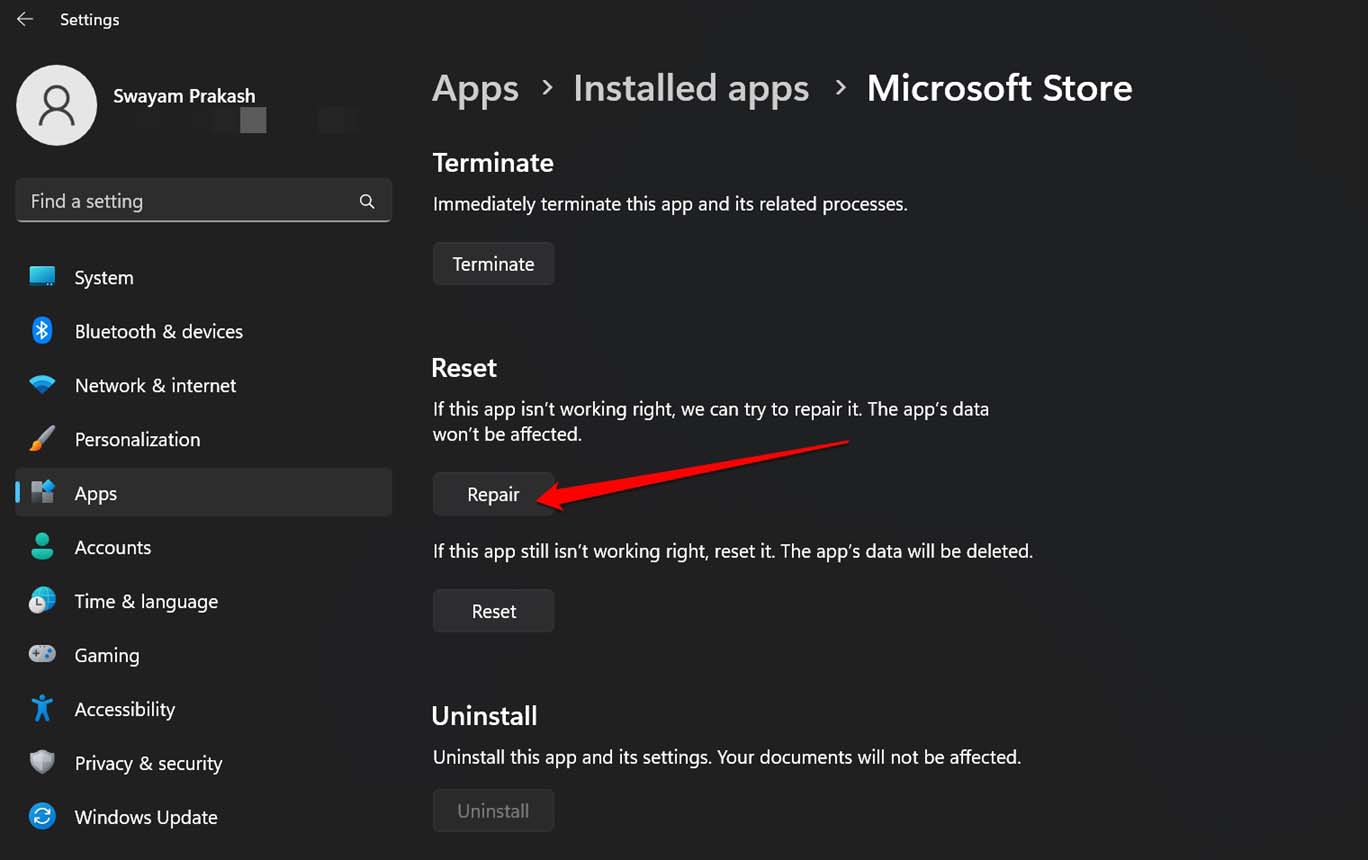The height and width of the screenshot is (860, 1368).
Task: Click the back arrow icon in Settings
Action: (25, 19)
